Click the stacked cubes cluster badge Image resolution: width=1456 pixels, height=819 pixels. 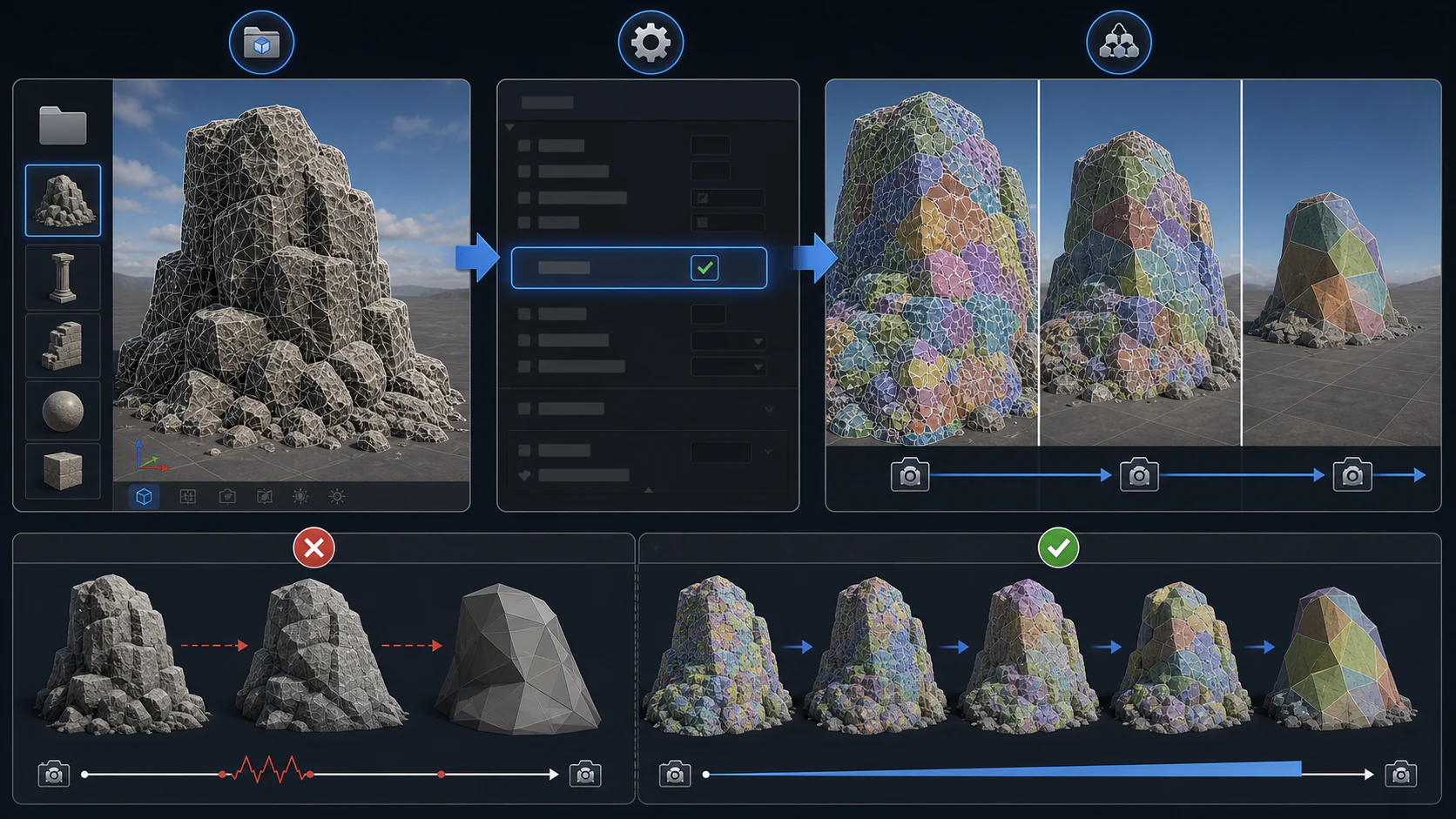click(x=1119, y=43)
